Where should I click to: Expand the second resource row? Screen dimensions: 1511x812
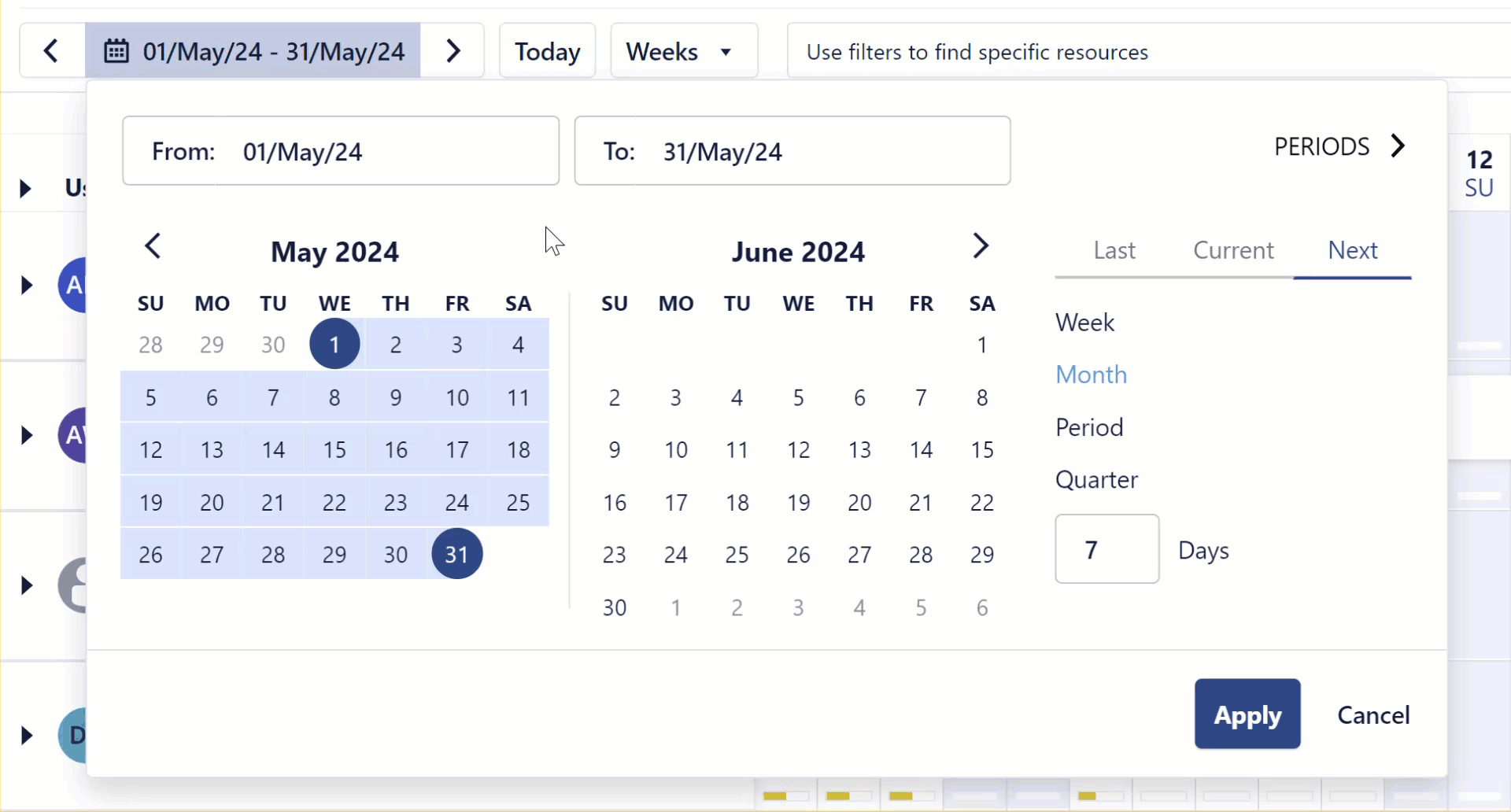click(26, 435)
